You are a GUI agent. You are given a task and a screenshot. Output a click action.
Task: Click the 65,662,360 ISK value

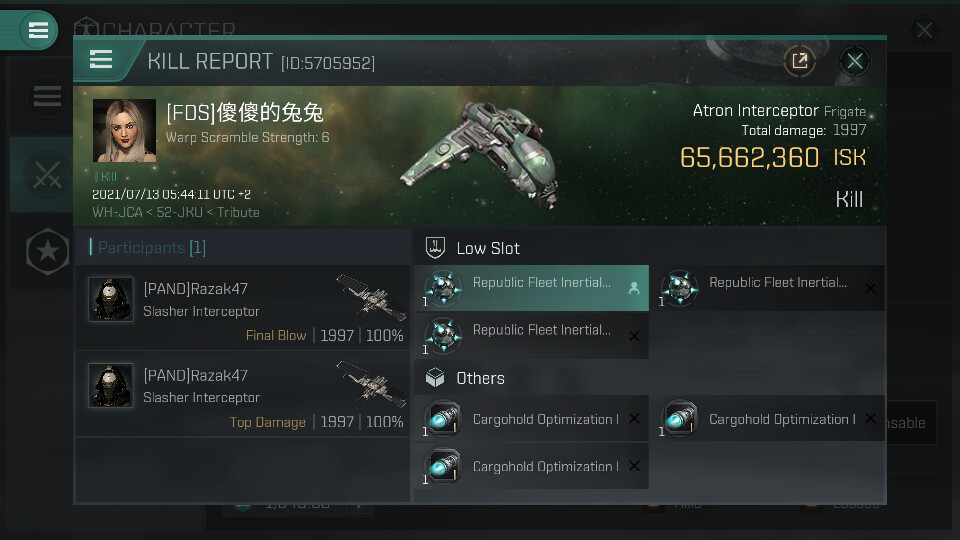(772, 157)
